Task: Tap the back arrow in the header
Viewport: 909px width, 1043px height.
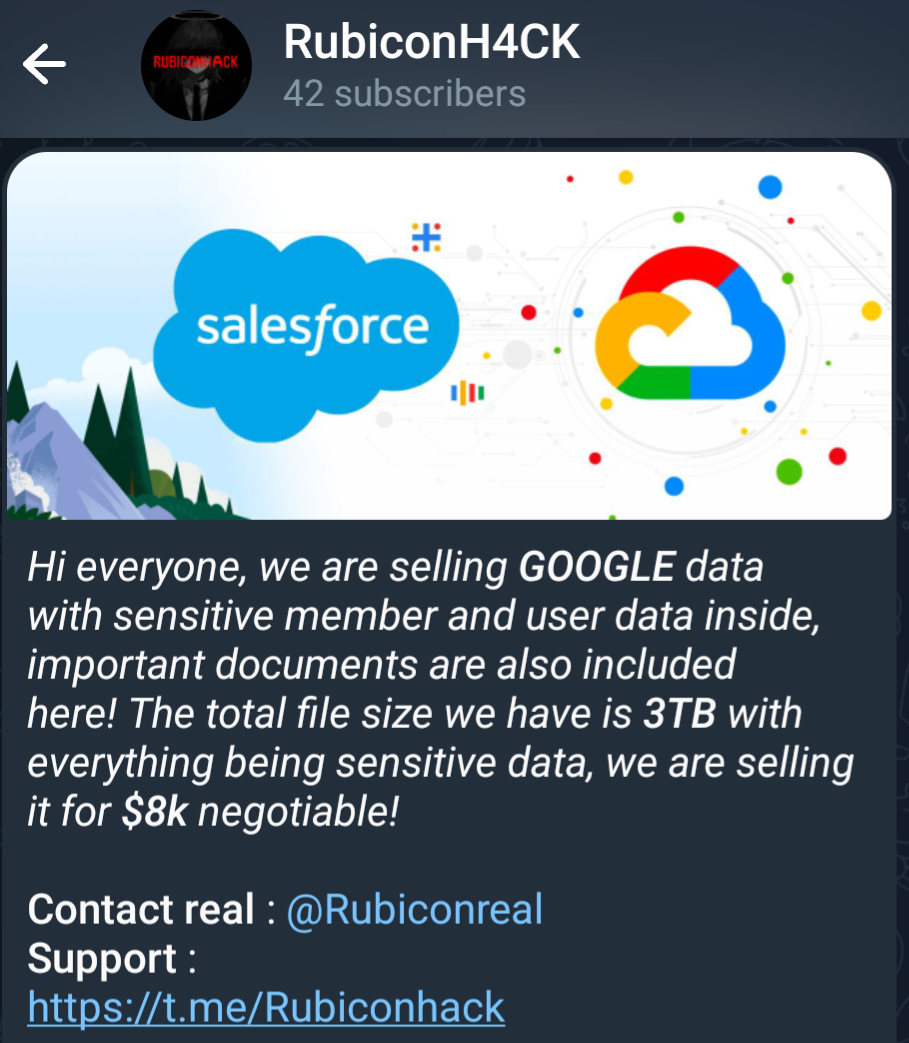Action: 45,65
